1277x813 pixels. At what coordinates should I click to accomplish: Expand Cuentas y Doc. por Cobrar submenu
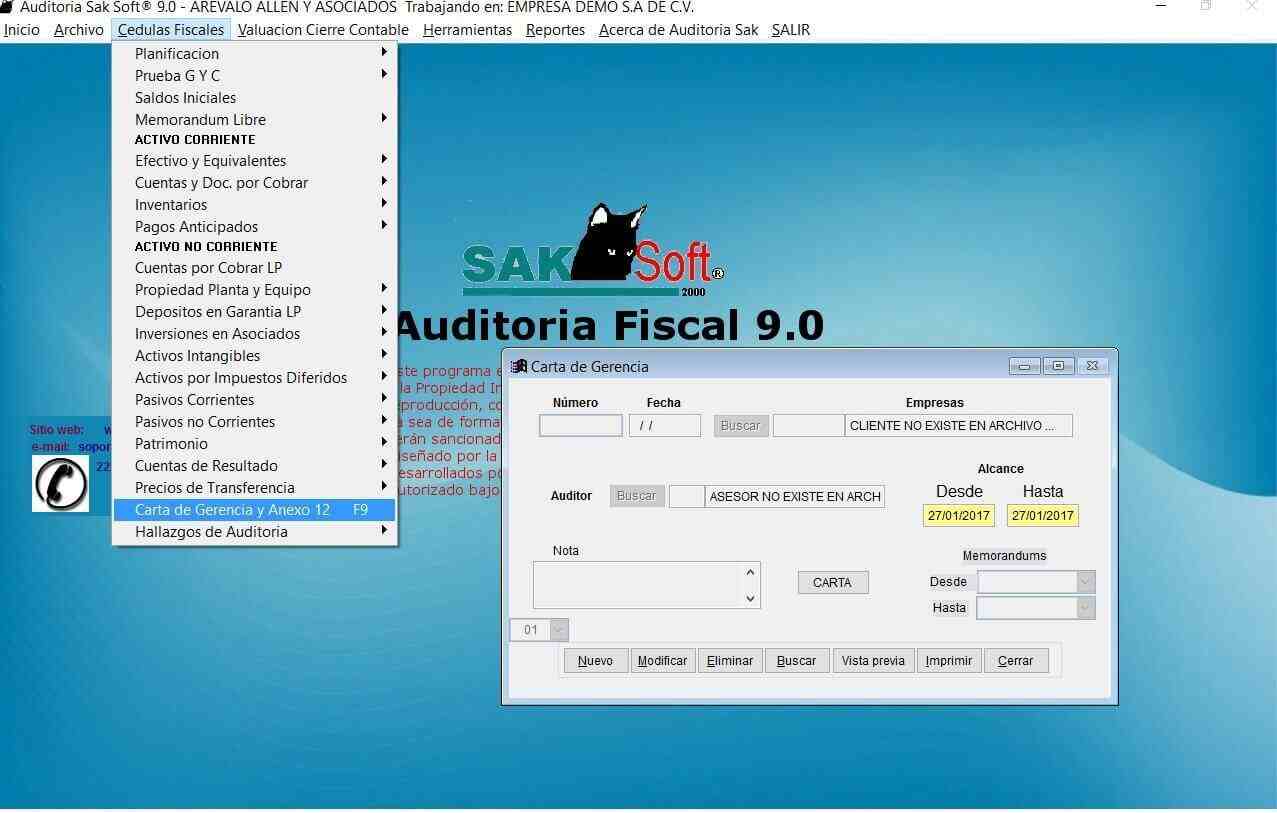click(255, 183)
